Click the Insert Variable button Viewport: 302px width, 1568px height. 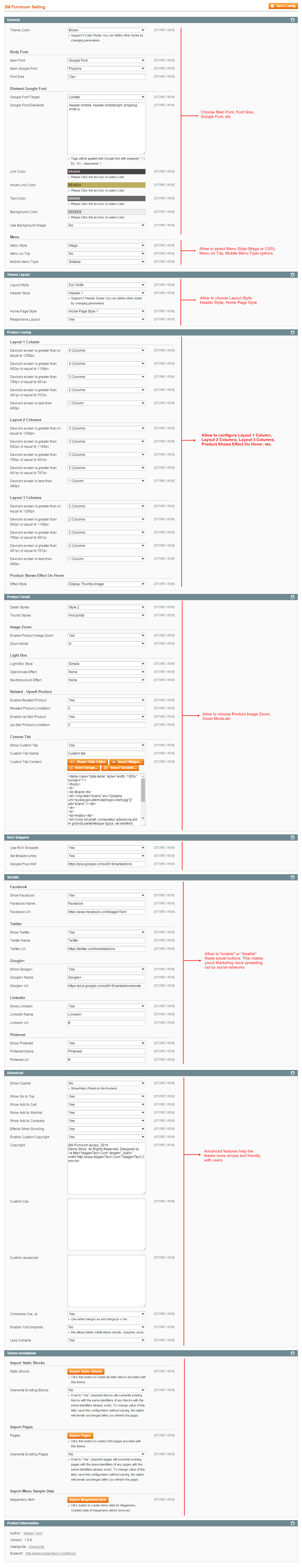point(120,767)
